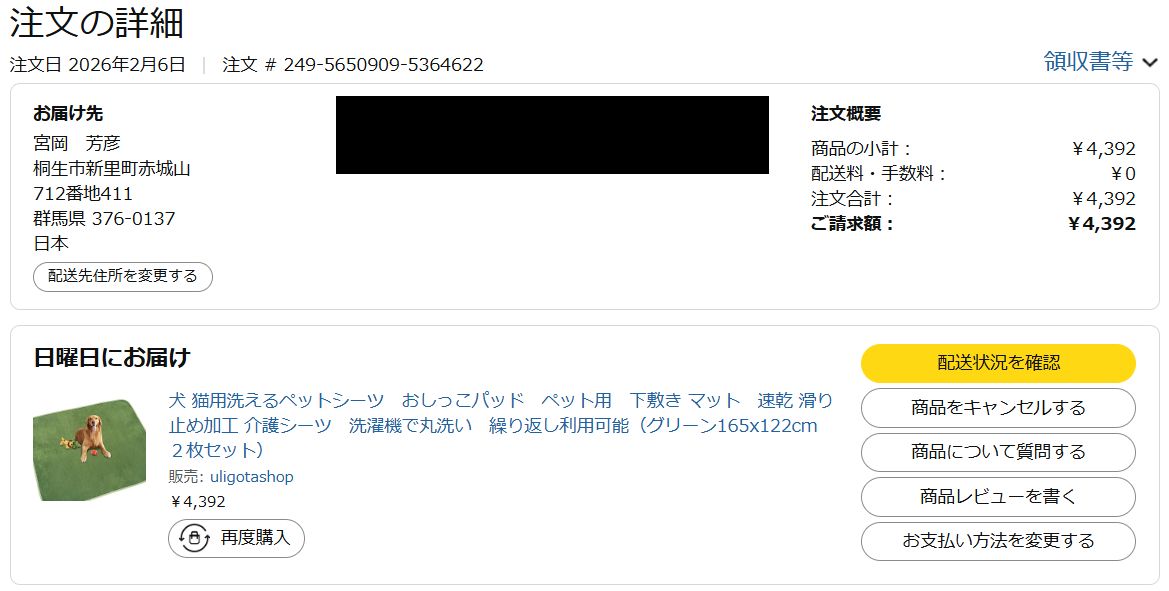Click the order number 249-5650909-5364622

(x=383, y=65)
